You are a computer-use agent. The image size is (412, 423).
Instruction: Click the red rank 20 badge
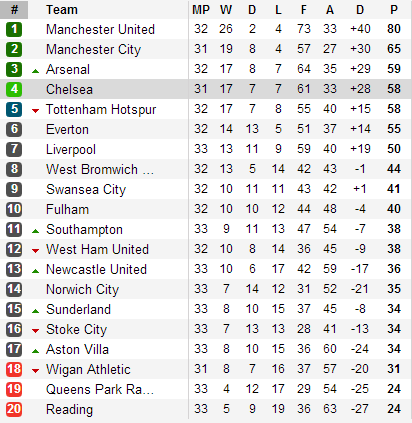pos(14,409)
